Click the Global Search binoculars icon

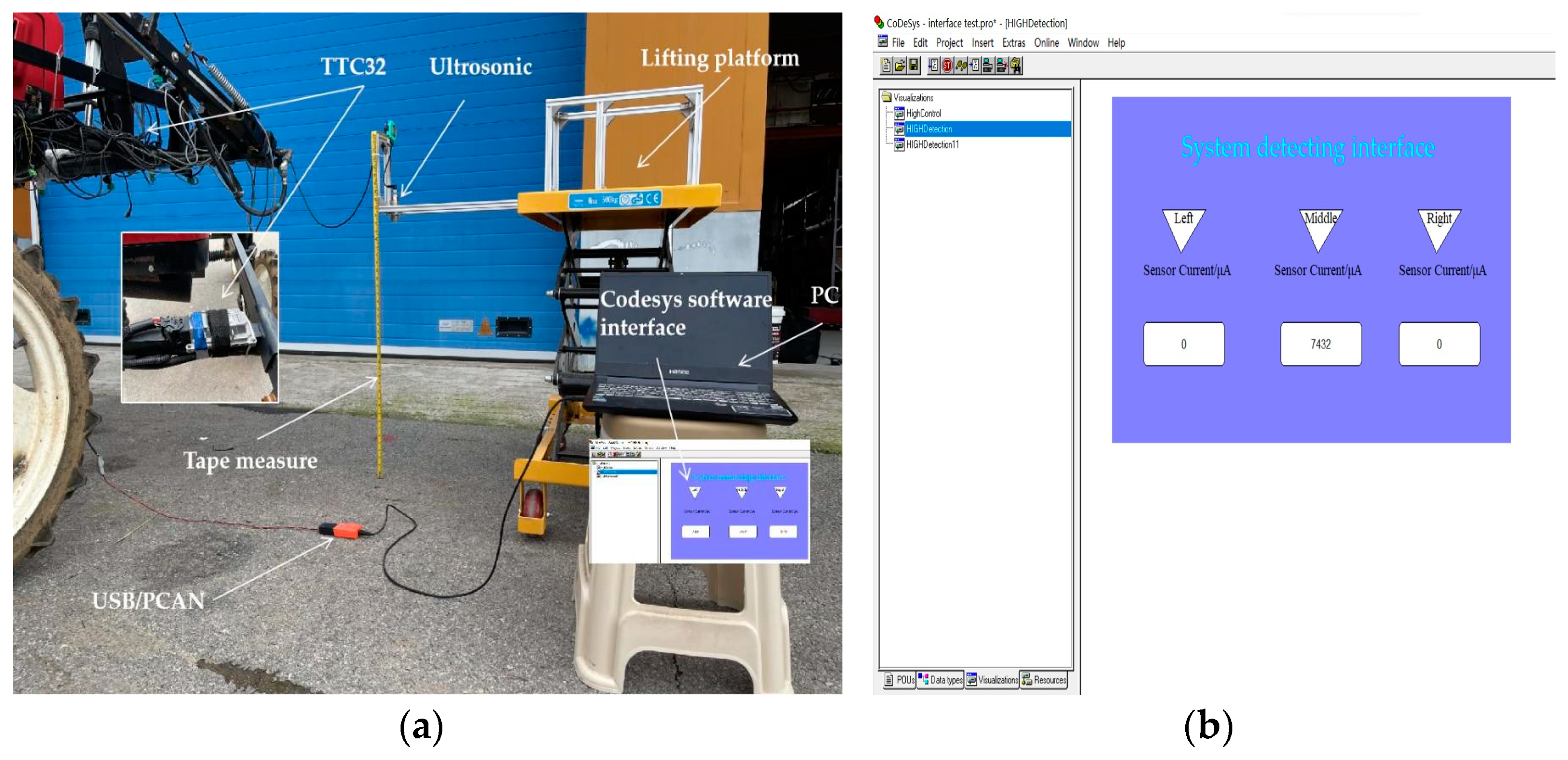coord(1016,65)
